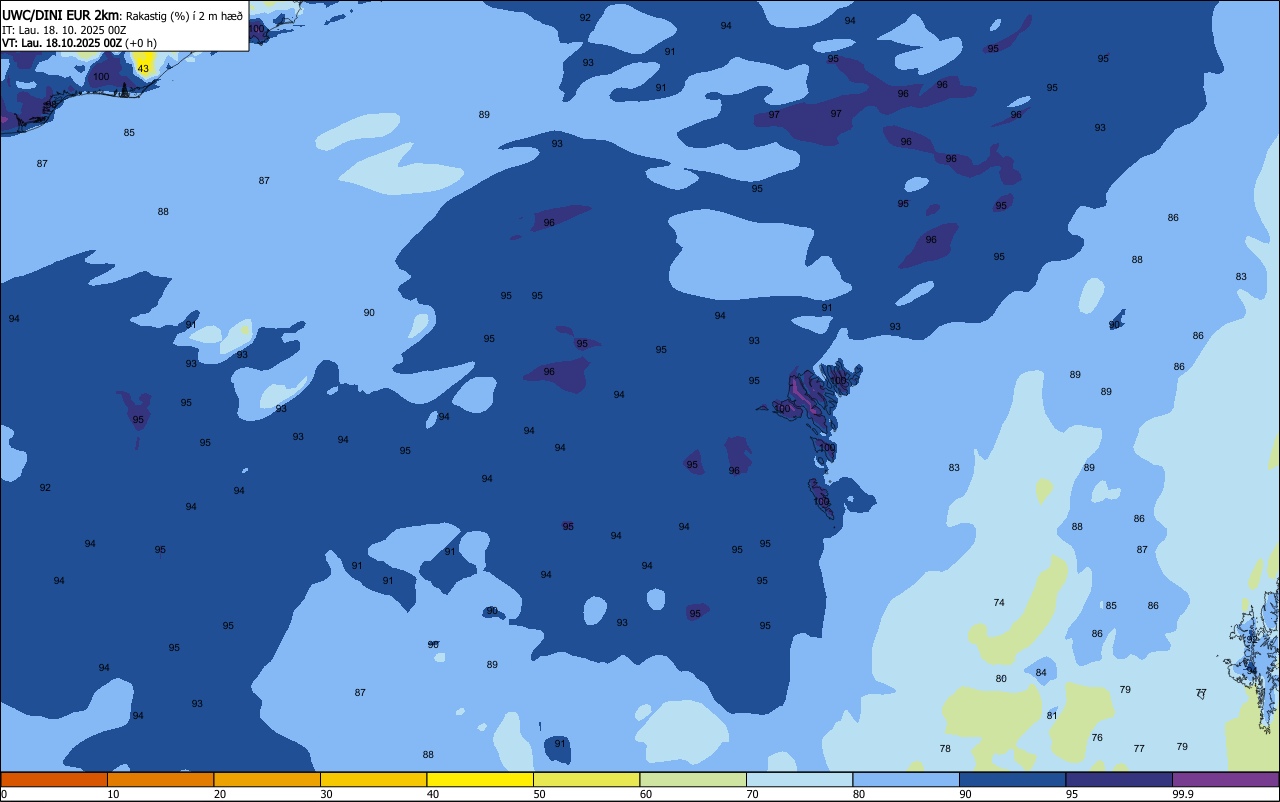Image resolution: width=1280 pixels, height=802 pixels.
Task: Click the 50–60 pale yellow legend band
Action: pyautogui.click(x=586, y=779)
